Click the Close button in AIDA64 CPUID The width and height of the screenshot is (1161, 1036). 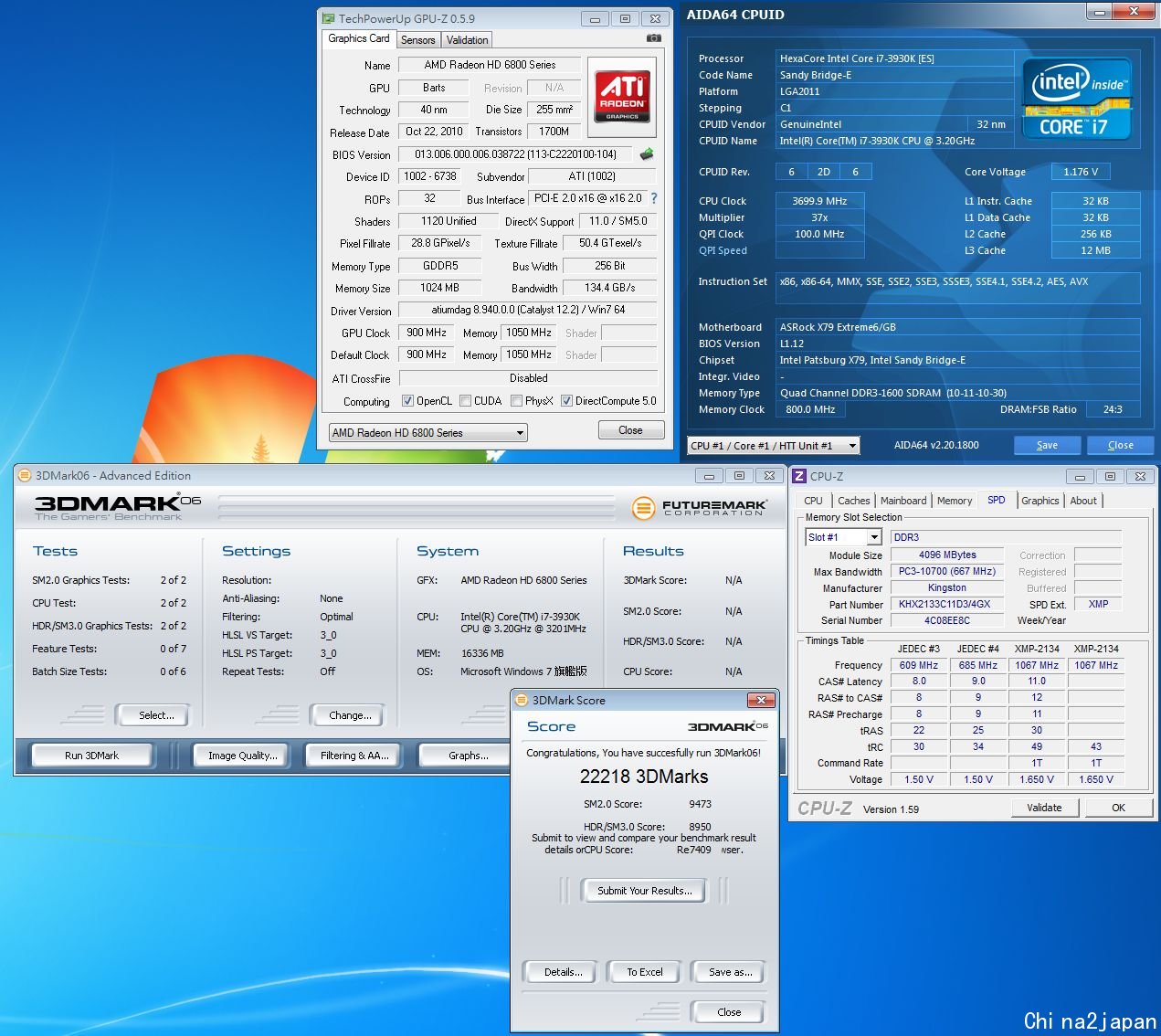tap(1120, 445)
